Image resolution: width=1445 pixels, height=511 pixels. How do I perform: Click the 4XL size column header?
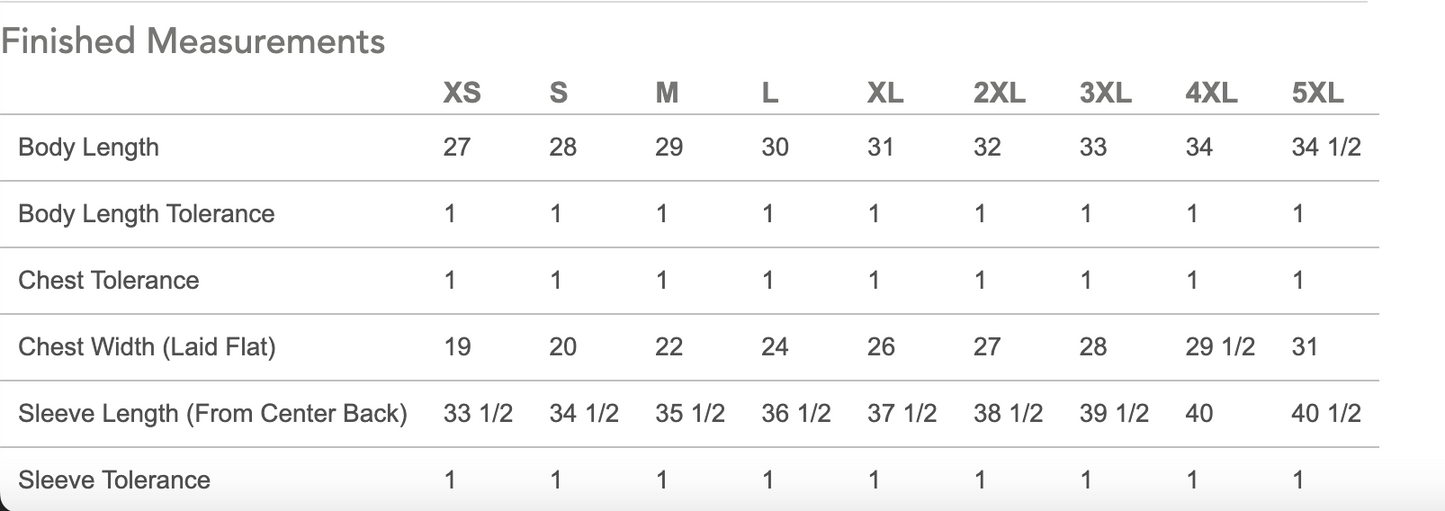point(1211,93)
